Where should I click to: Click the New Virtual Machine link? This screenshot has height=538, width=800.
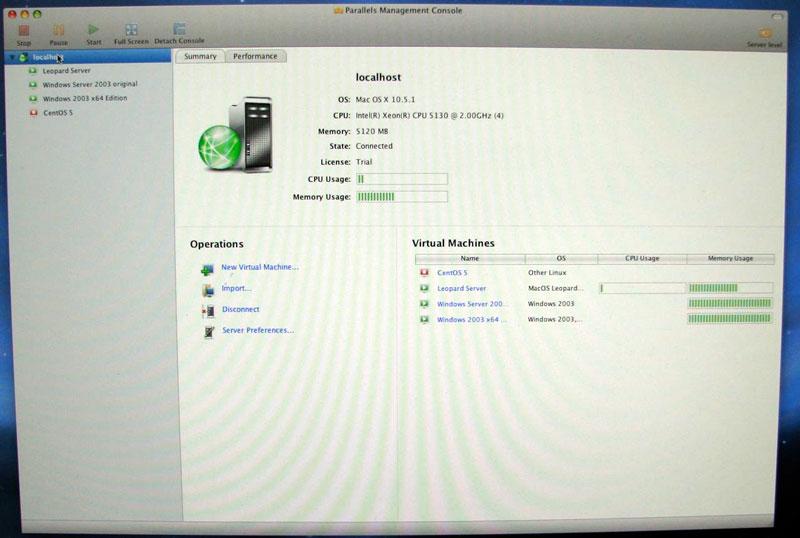(x=260, y=267)
